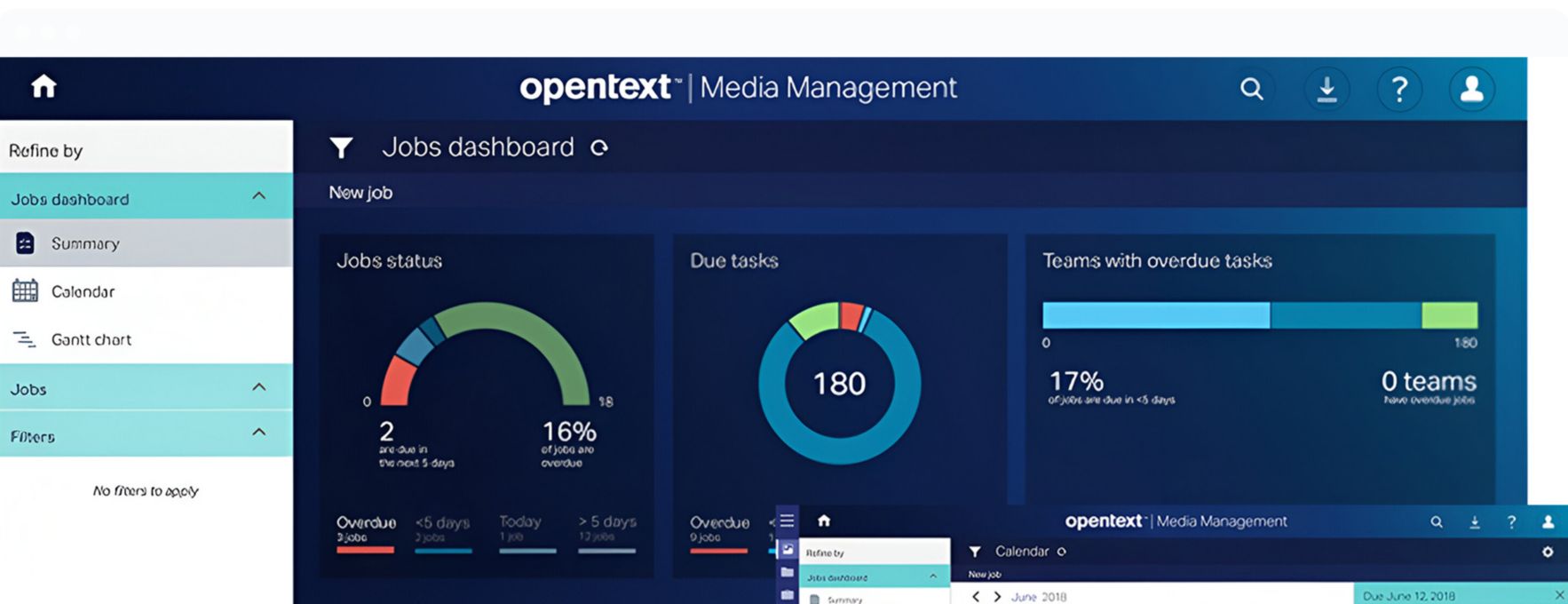
Task: Open Calendar settings gear icon
Action: (x=1548, y=552)
